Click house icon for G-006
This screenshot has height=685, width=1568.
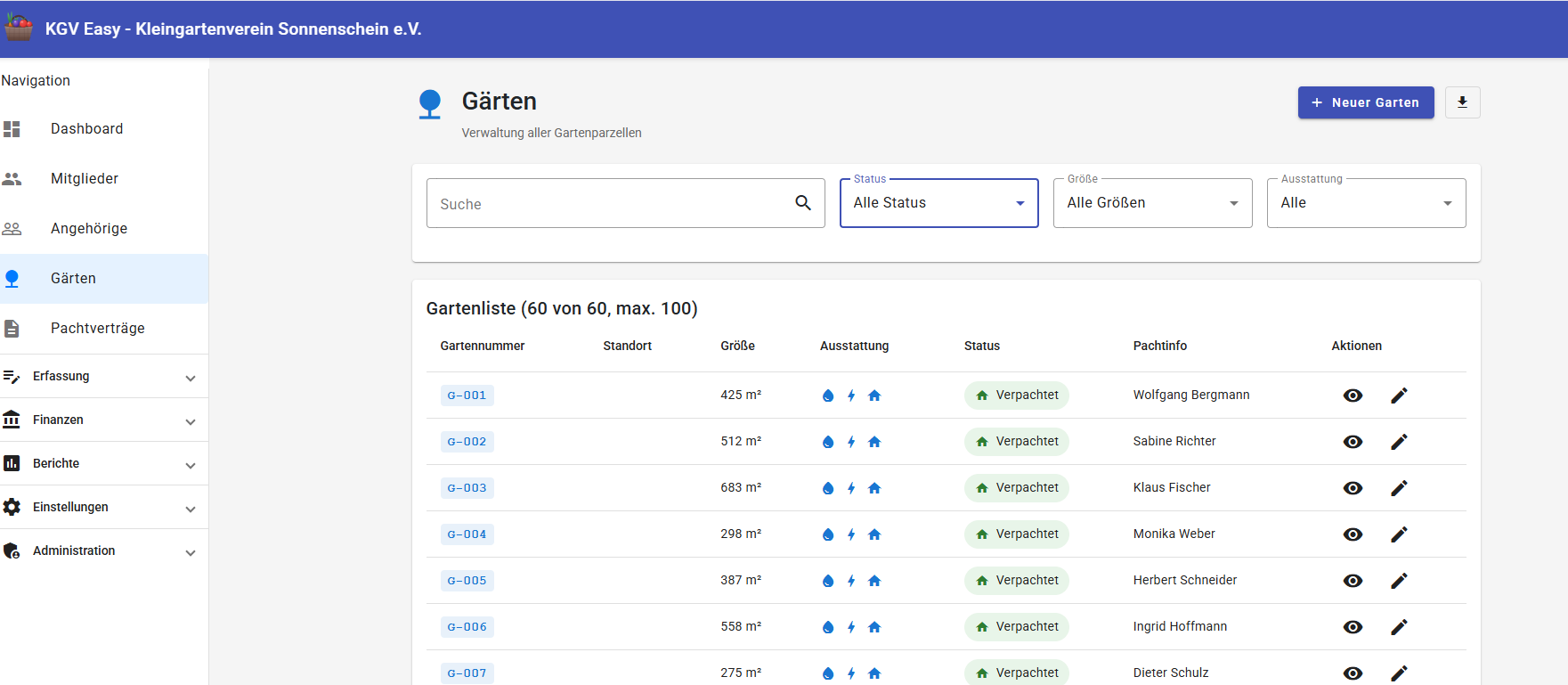tap(874, 627)
